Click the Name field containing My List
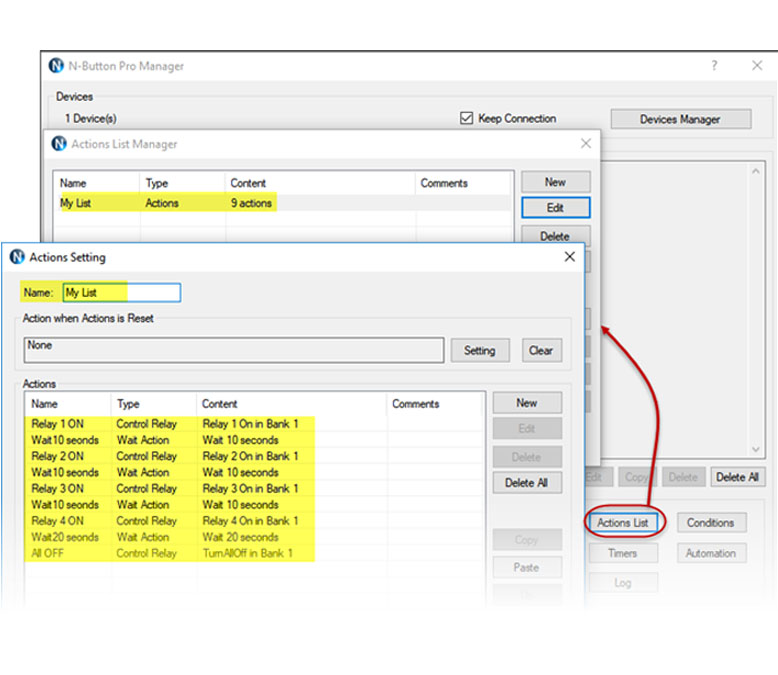 (122, 292)
